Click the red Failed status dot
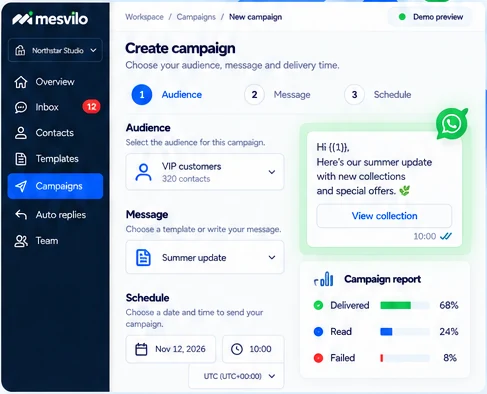Image resolution: width=487 pixels, height=394 pixels. pos(318,358)
